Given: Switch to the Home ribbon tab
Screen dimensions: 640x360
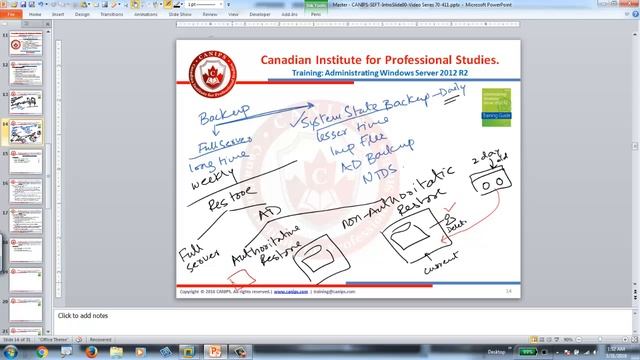Looking at the screenshot, I should tap(35, 14).
